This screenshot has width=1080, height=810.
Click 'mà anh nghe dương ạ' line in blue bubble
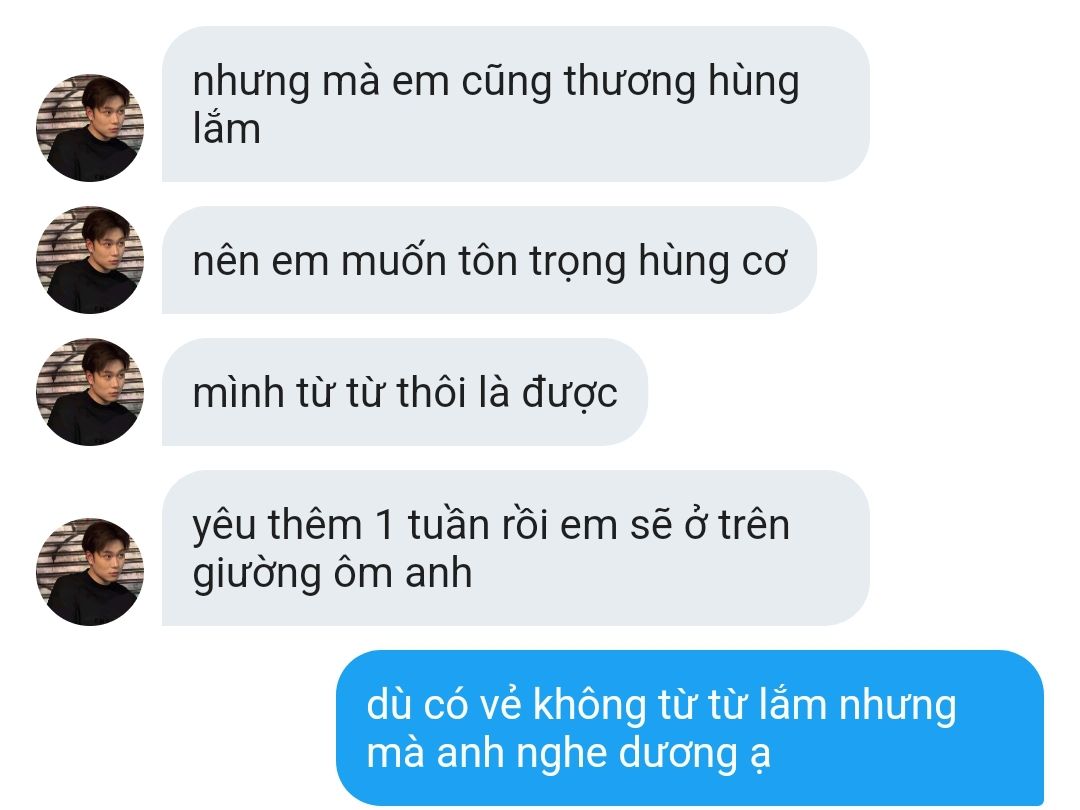[568, 754]
